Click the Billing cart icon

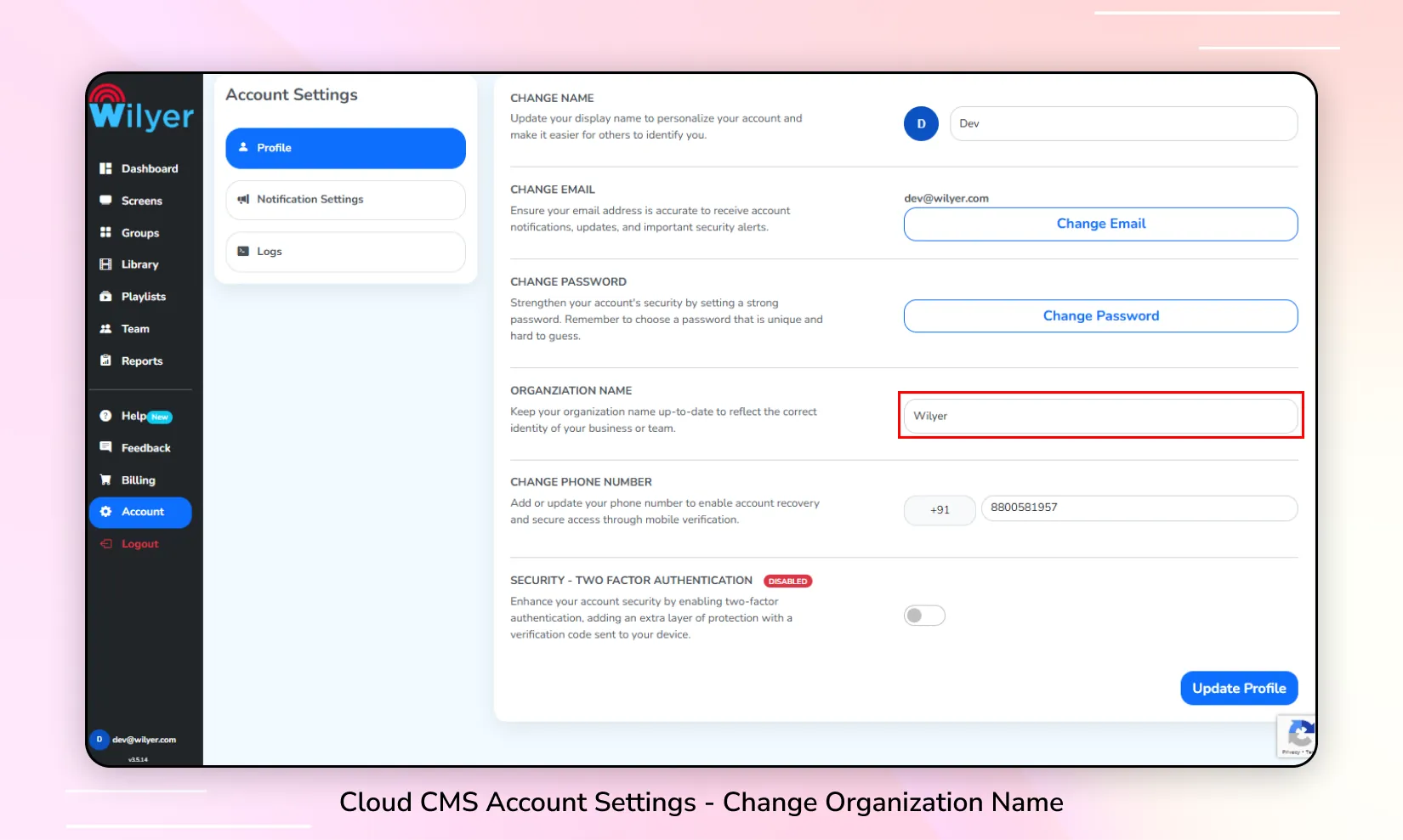coord(105,480)
